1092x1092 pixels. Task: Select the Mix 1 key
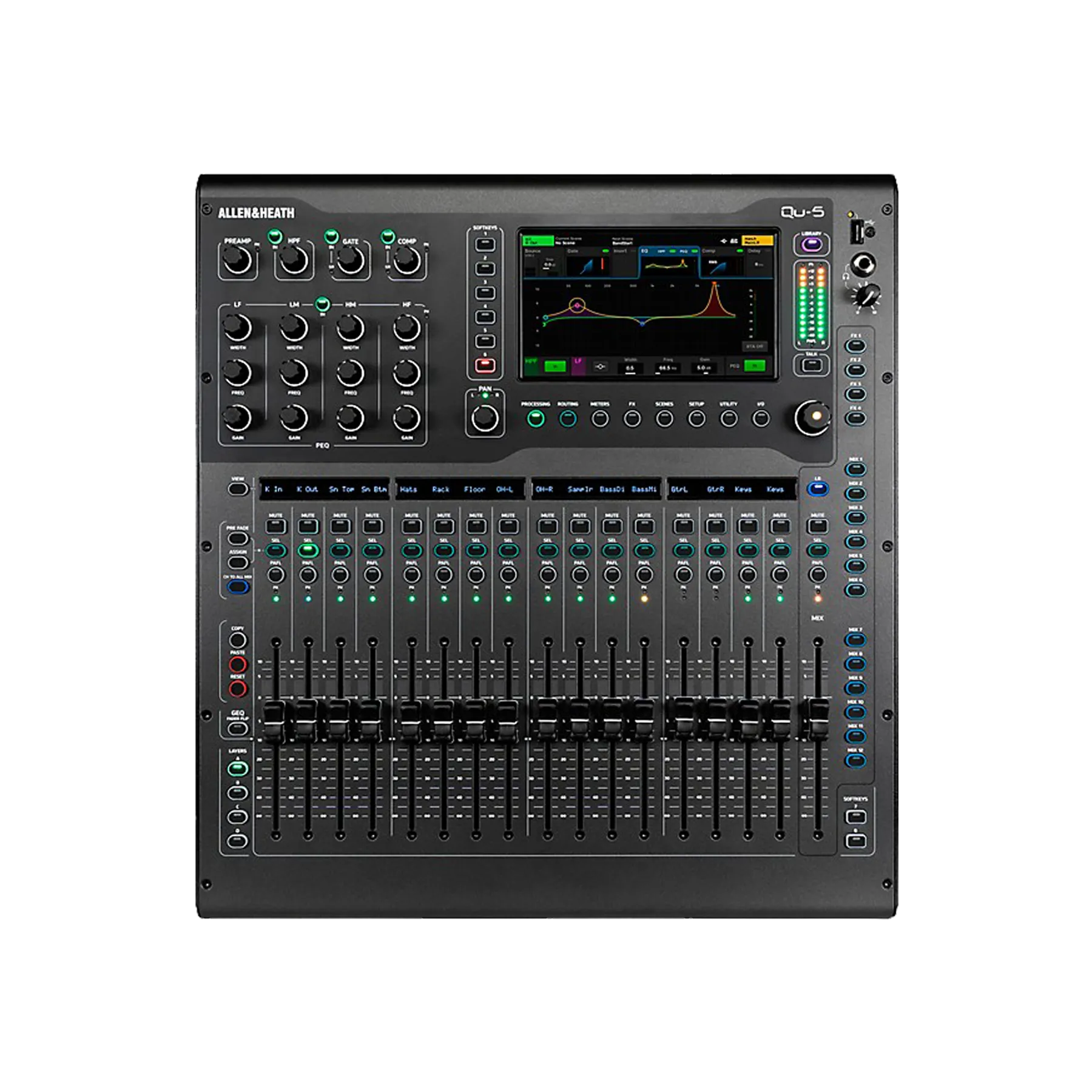coord(855,469)
